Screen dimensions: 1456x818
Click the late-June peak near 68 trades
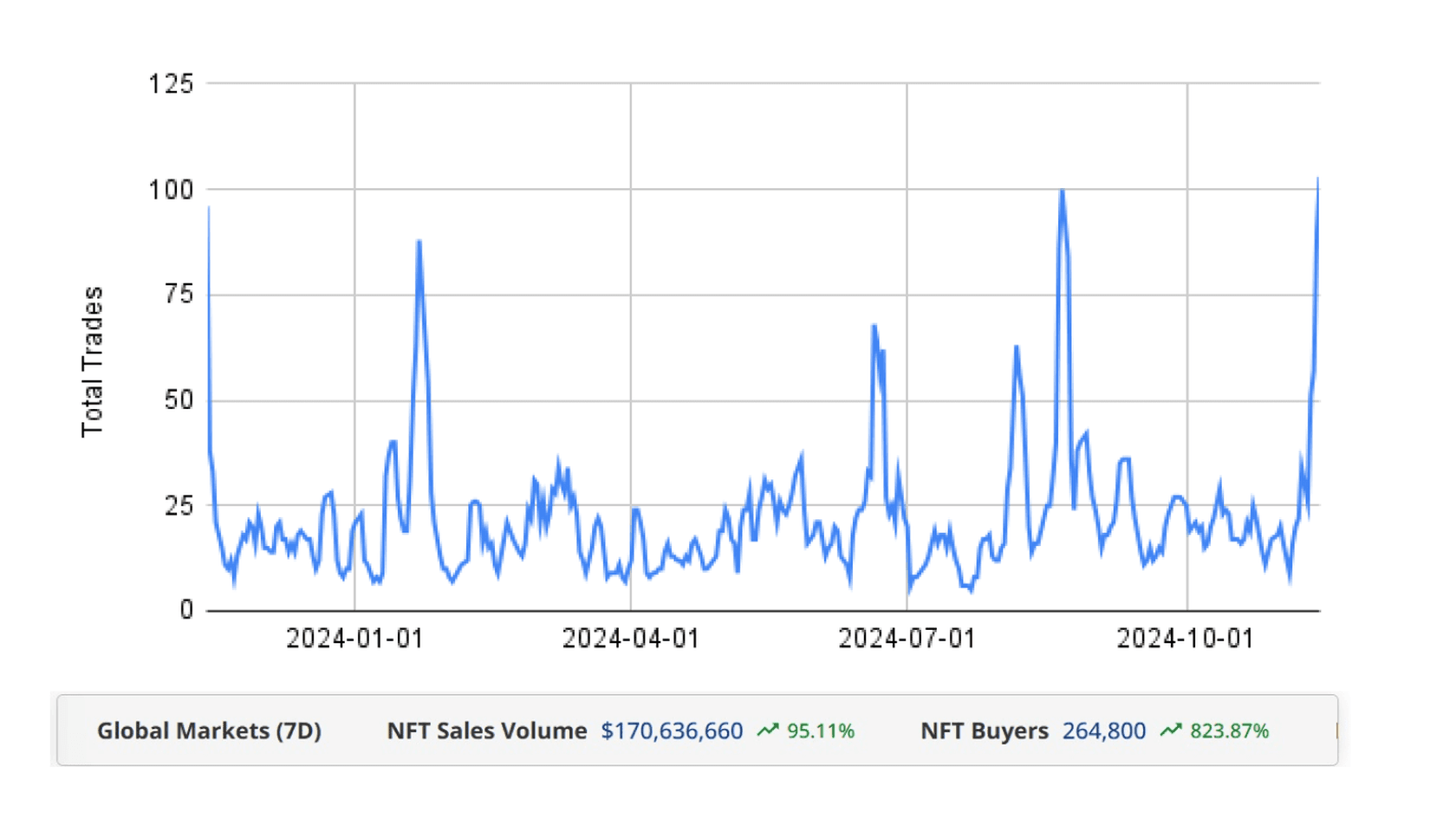point(874,326)
